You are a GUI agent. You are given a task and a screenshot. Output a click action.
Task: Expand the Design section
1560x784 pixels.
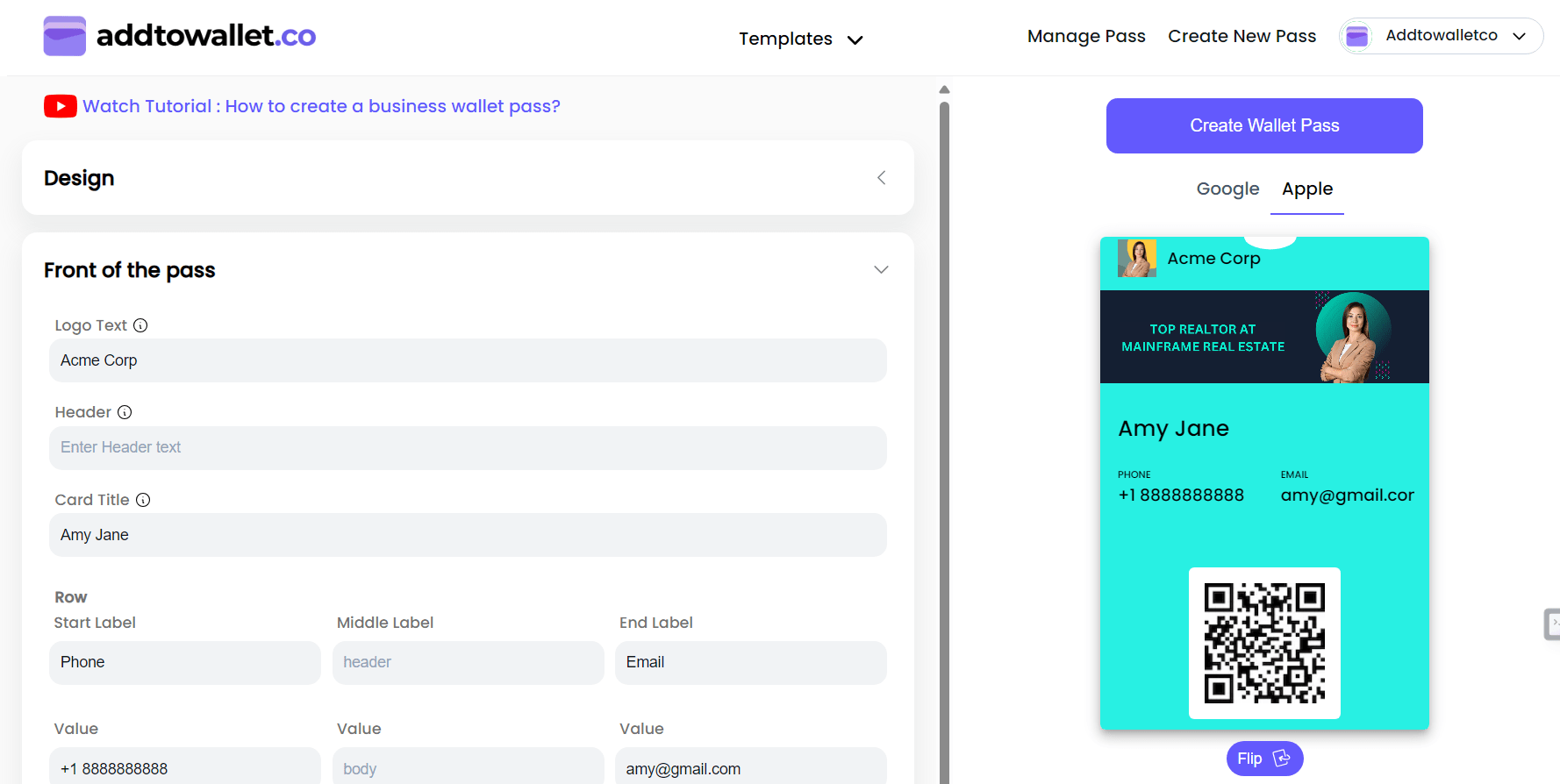[x=881, y=178]
